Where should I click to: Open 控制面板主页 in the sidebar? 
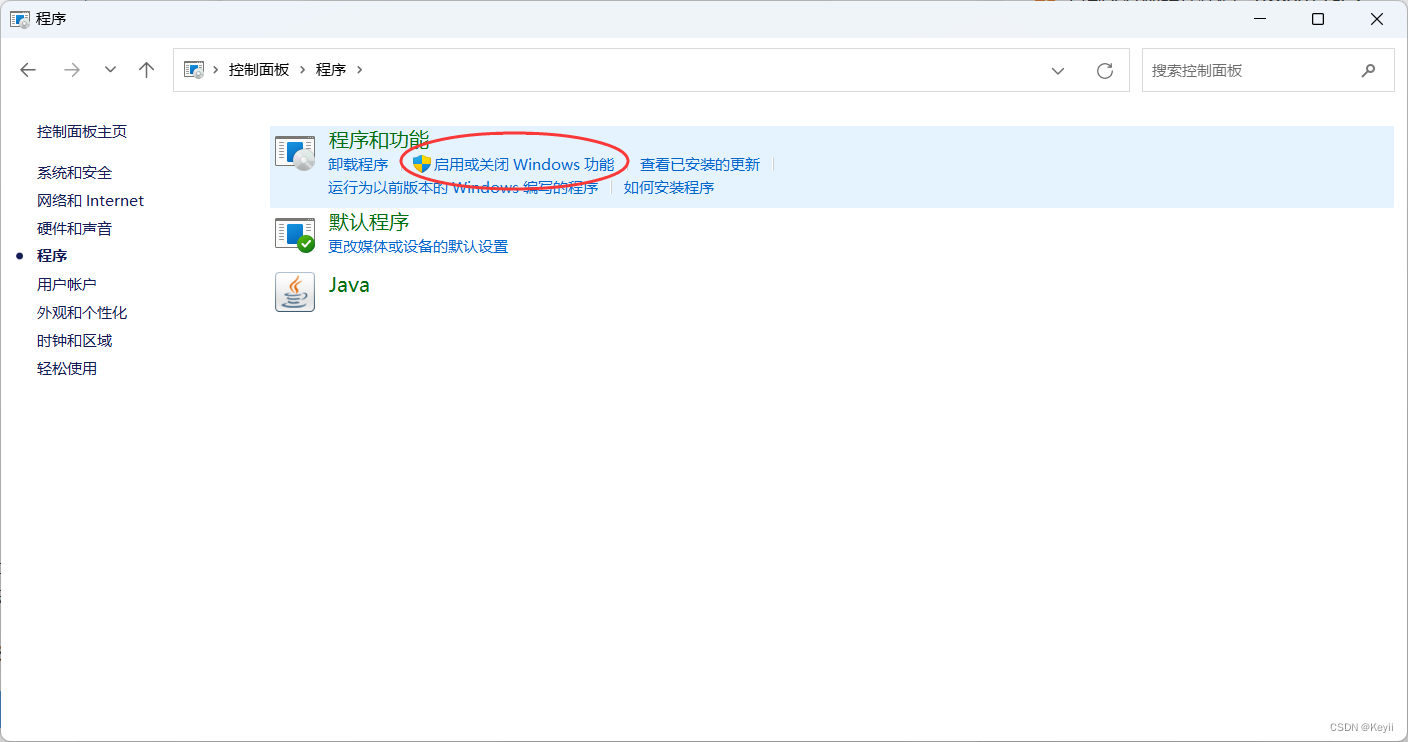[x=82, y=132]
